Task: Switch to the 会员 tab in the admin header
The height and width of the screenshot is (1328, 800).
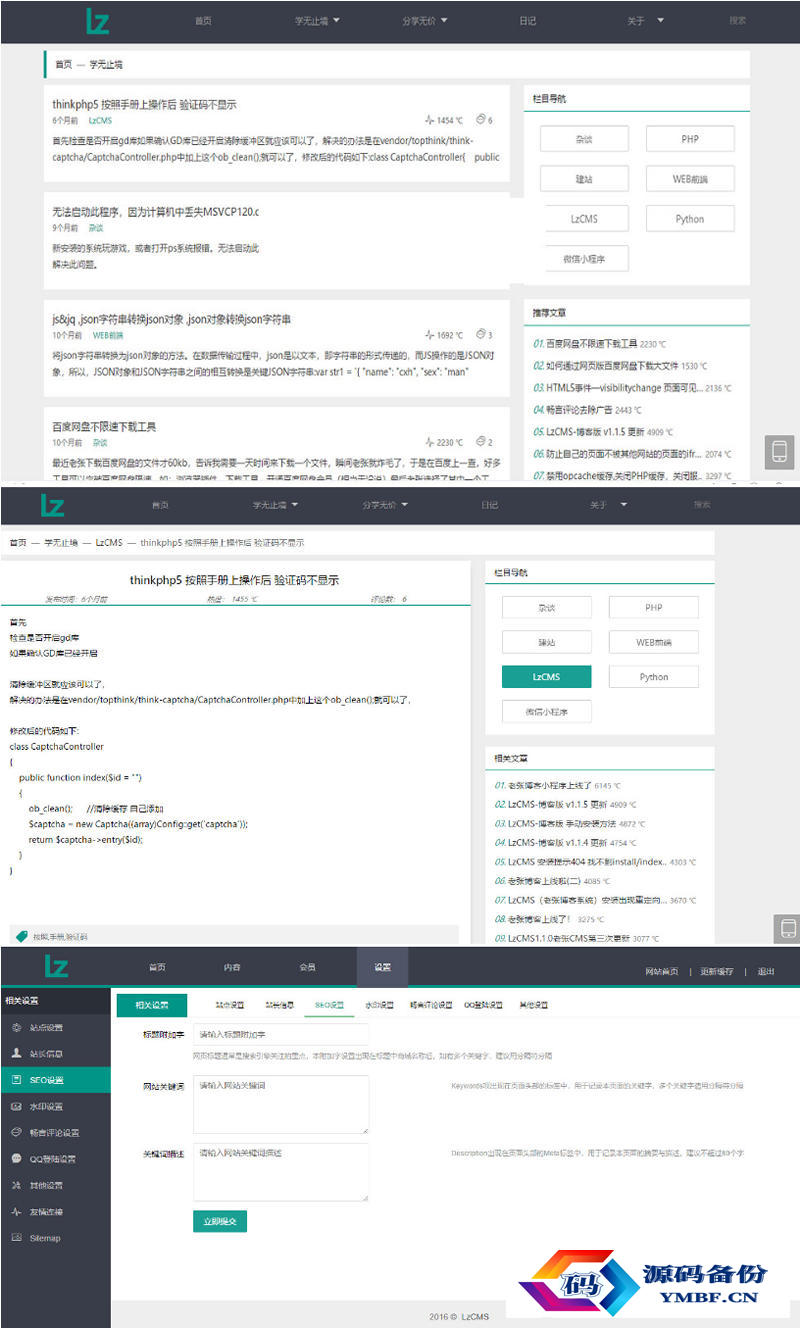Action: [x=307, y=967]
